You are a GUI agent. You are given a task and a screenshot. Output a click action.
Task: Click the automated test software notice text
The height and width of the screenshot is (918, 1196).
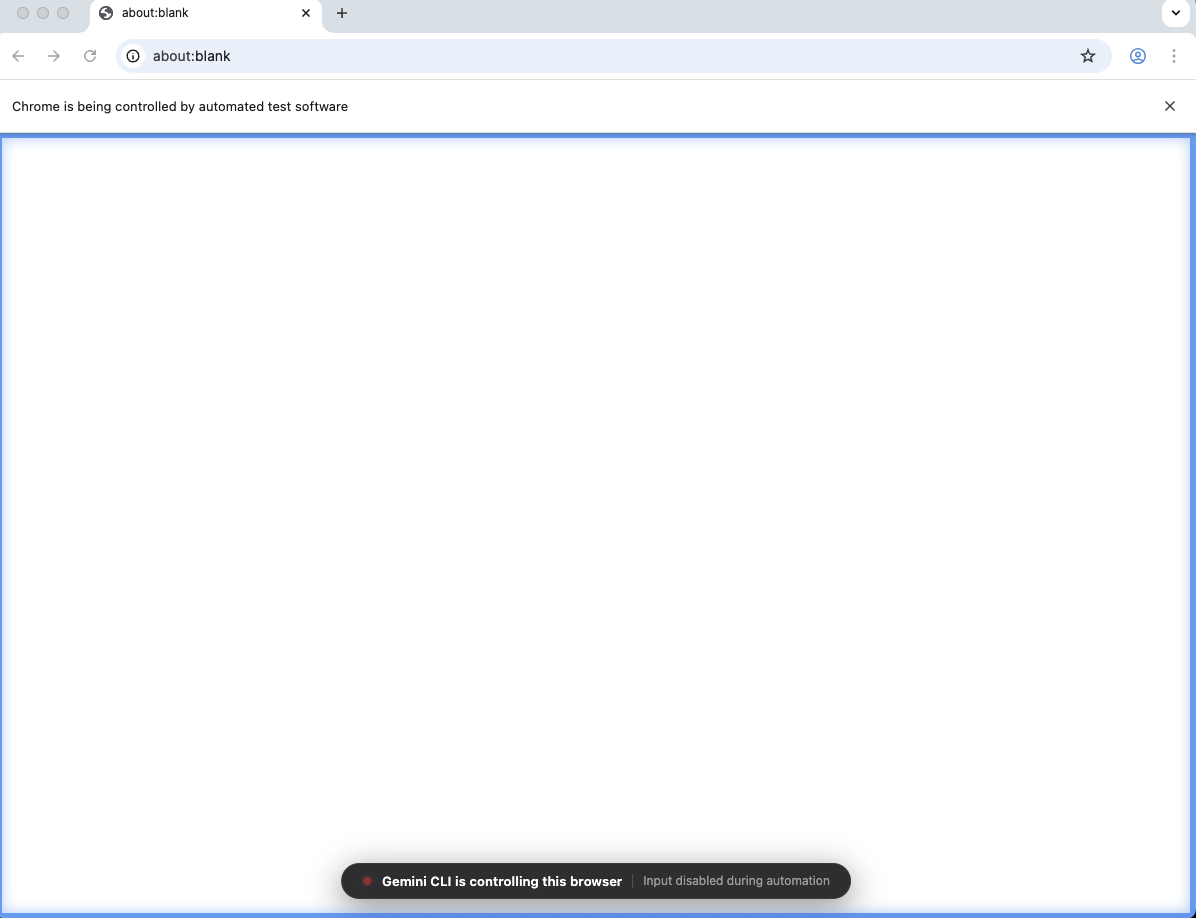pyautogui.click(x=180, y=106)
